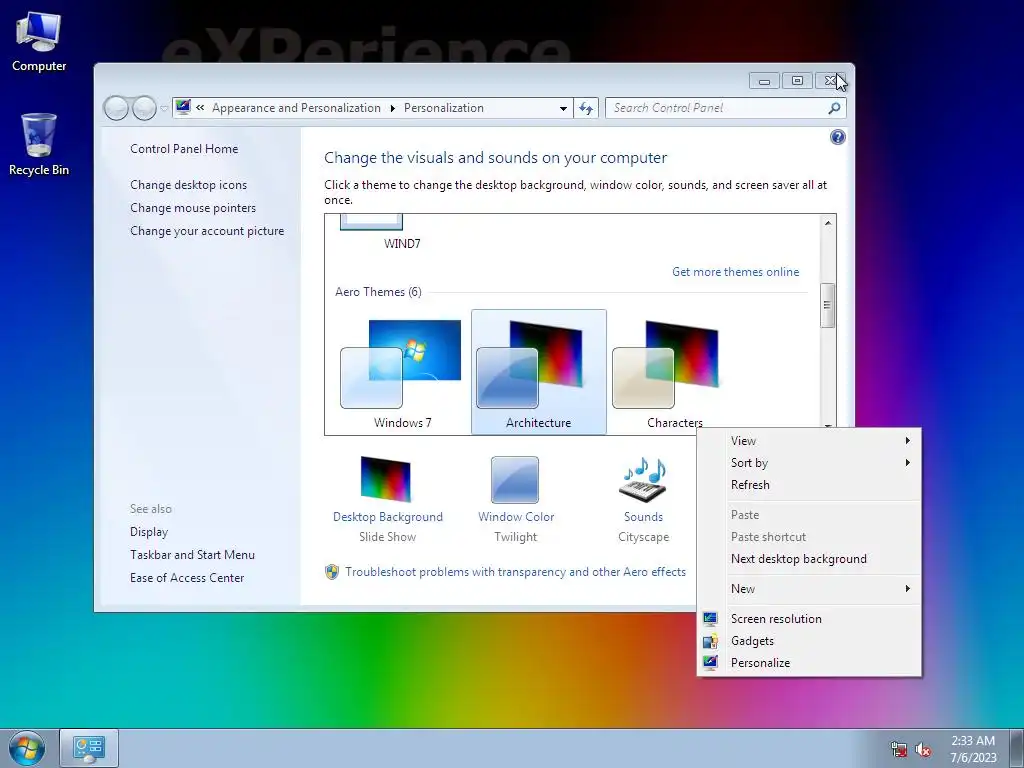Click Get more themes online
1024x768 pixels.
735,272
